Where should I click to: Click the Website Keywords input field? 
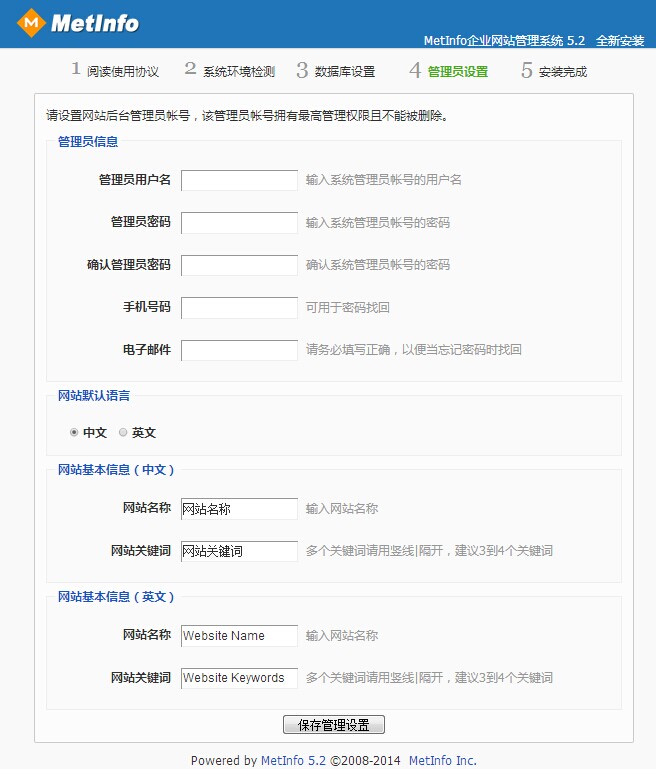[239, 678]
